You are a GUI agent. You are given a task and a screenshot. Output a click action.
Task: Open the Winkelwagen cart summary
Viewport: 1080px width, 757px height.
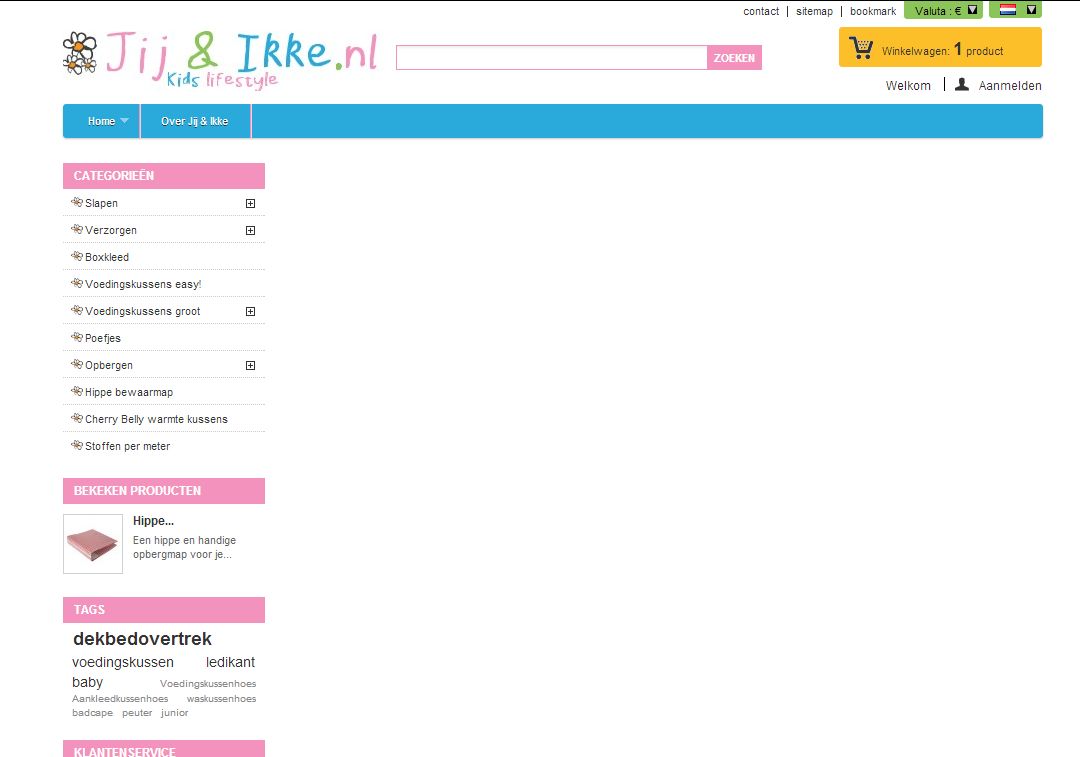click(940, 47)
